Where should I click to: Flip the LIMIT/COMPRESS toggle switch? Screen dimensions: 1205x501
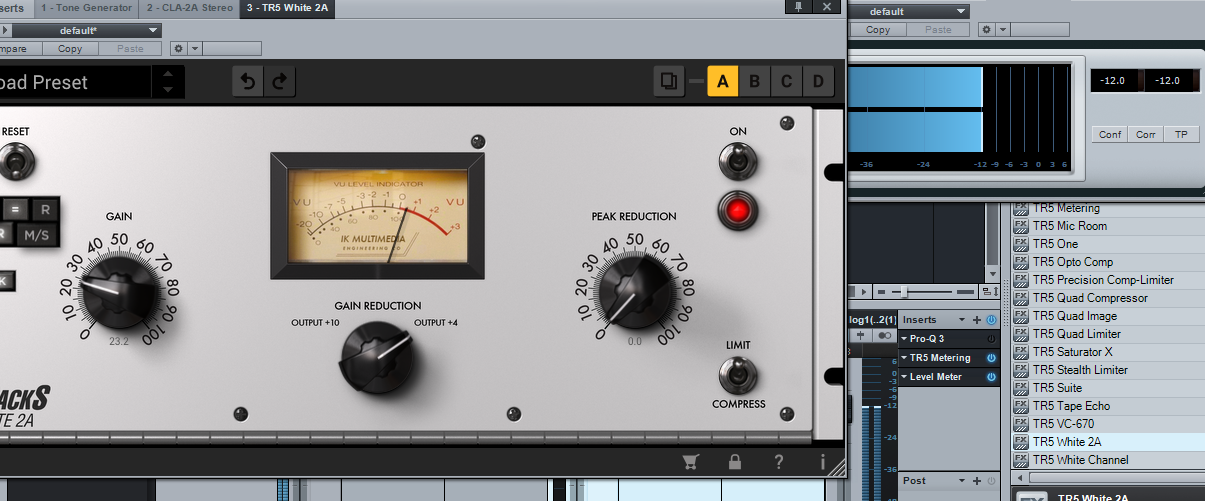(x=738, y=375)
